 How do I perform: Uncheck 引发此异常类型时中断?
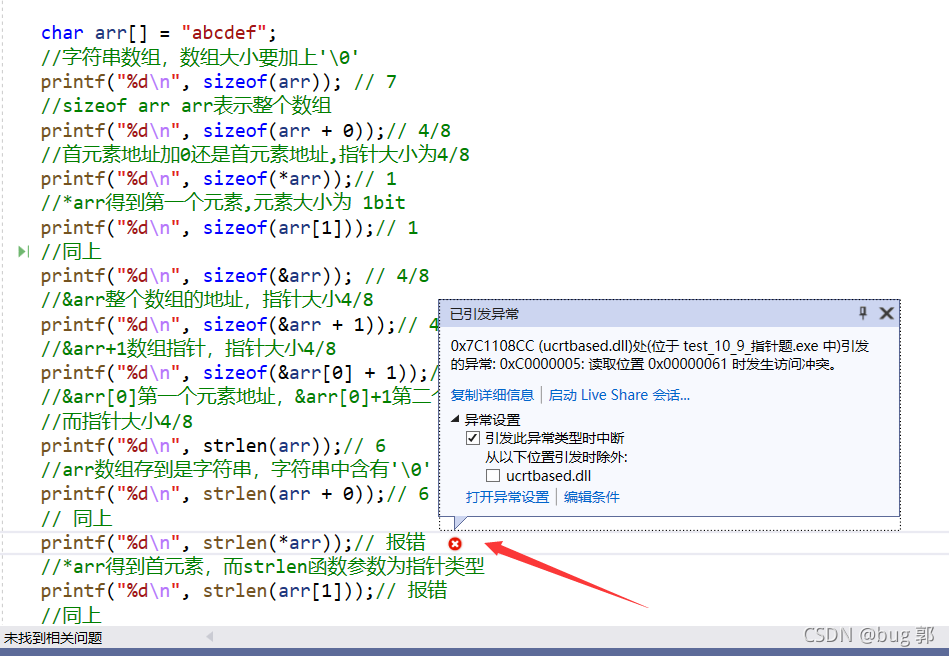(473, 438)
